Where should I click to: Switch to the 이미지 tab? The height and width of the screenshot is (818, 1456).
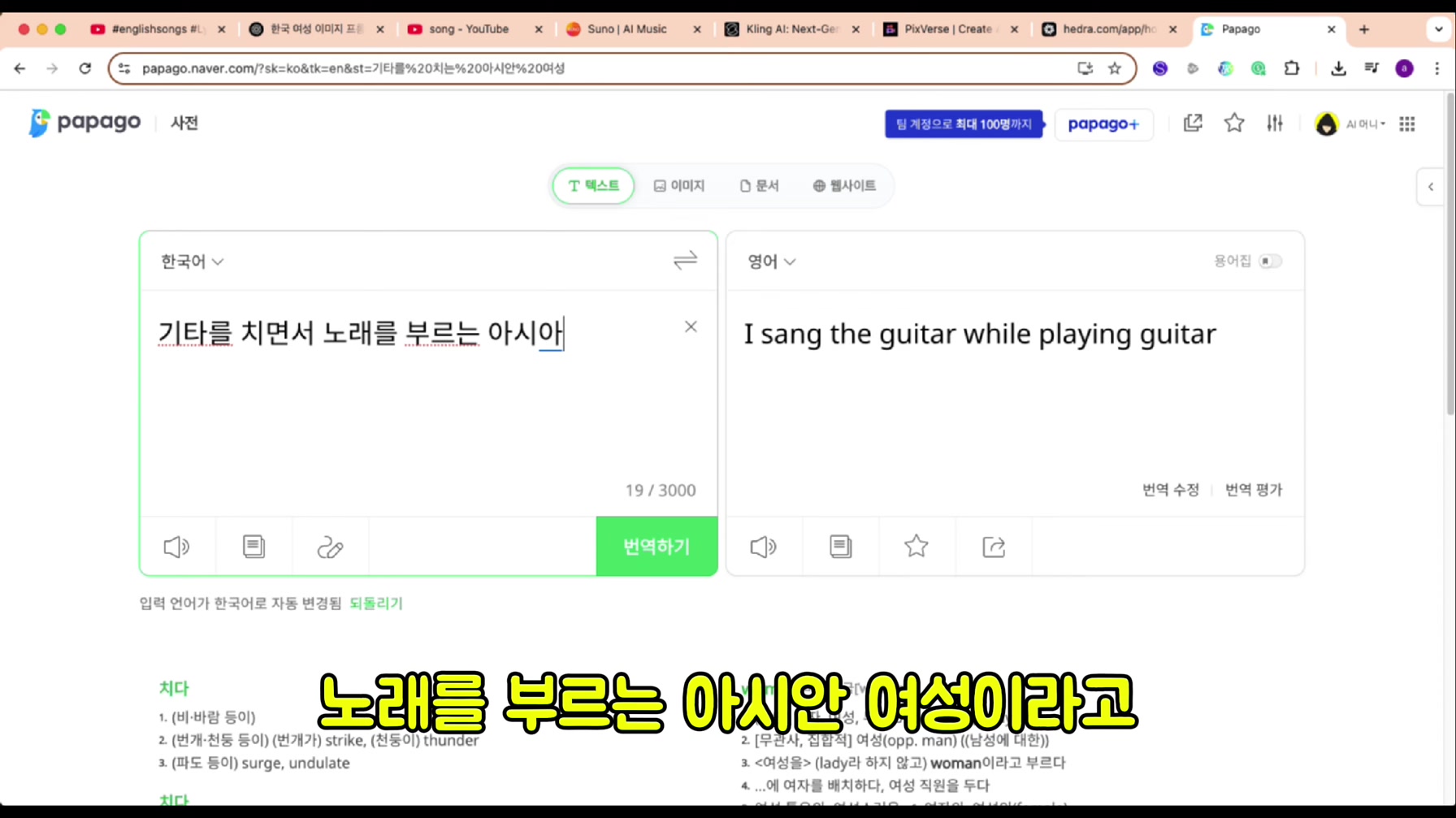pyautogui.click(x=679, y=185)
